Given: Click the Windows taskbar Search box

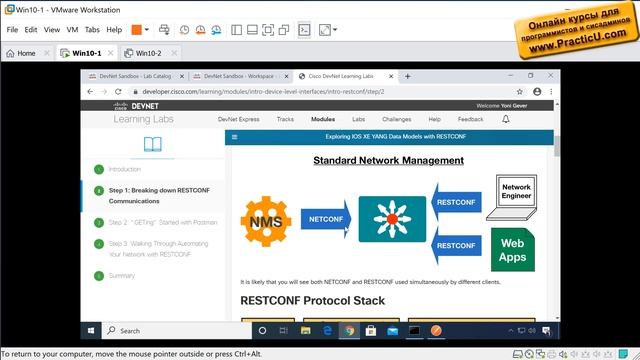Looking at the screenshot, I should [176, 331].
